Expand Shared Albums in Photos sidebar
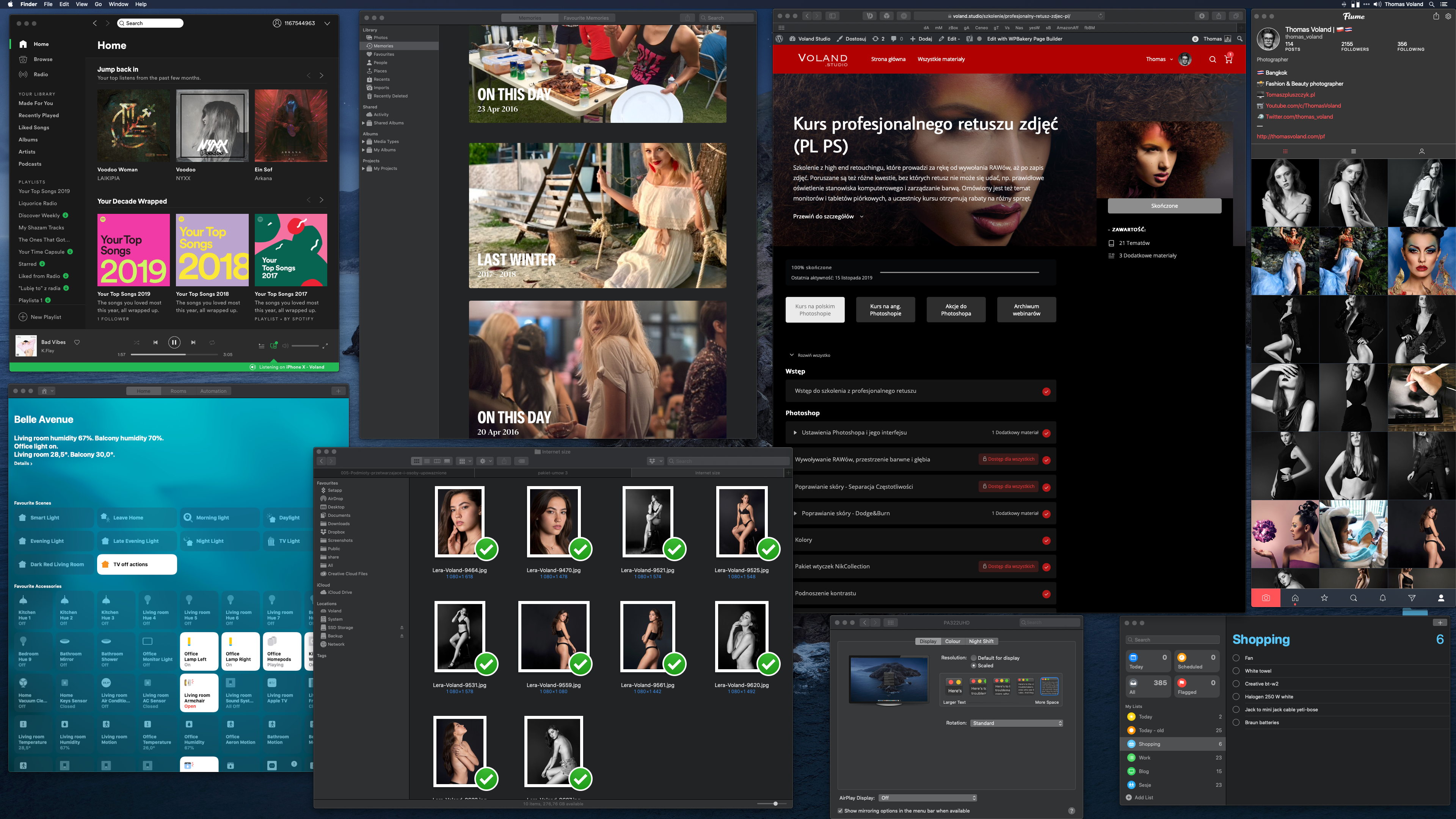This screenshot has height=819, width=1456. click(364, 122)
